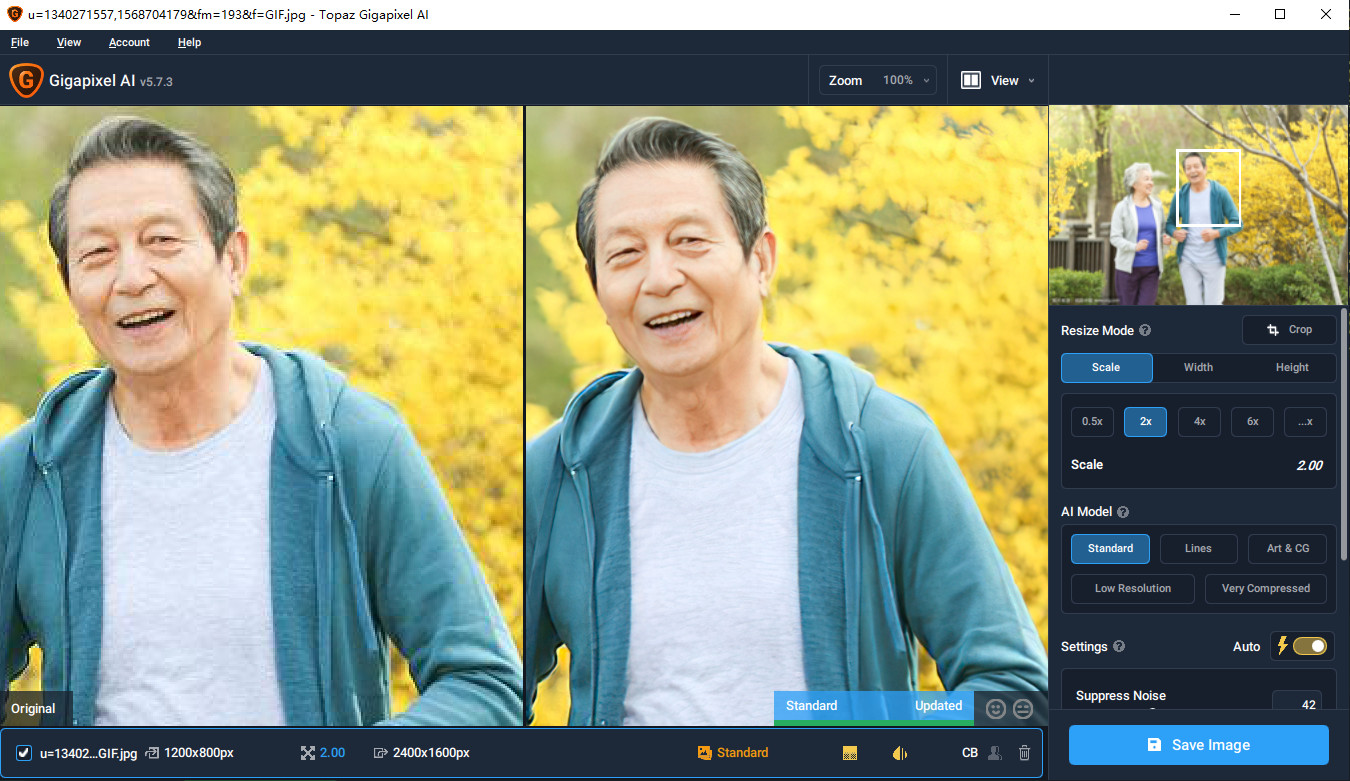Click the right panel vertical scrollbar

pyautogui.click(x=1344, y=435)
